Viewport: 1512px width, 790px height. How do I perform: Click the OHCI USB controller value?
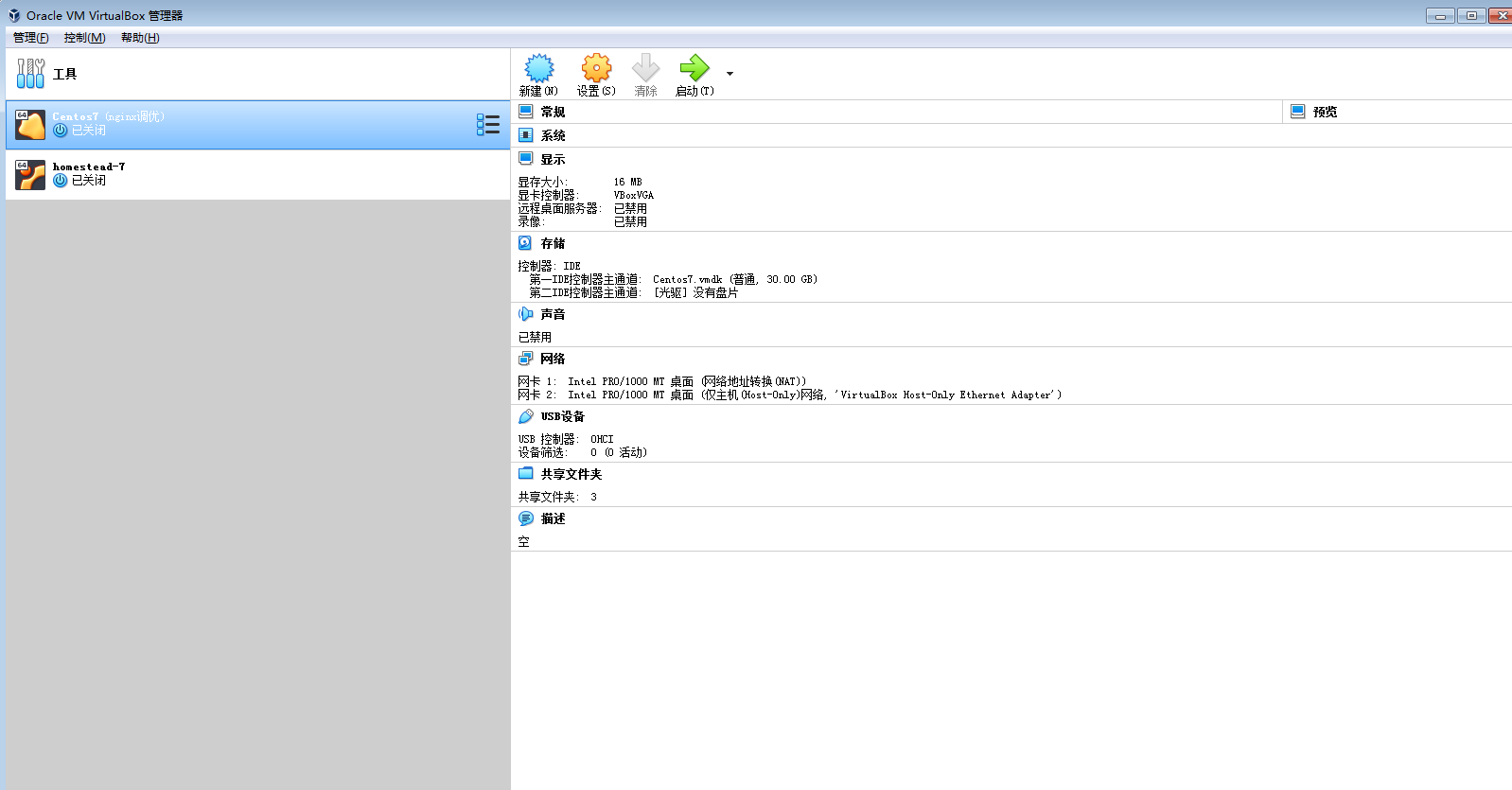click(602, 439)
